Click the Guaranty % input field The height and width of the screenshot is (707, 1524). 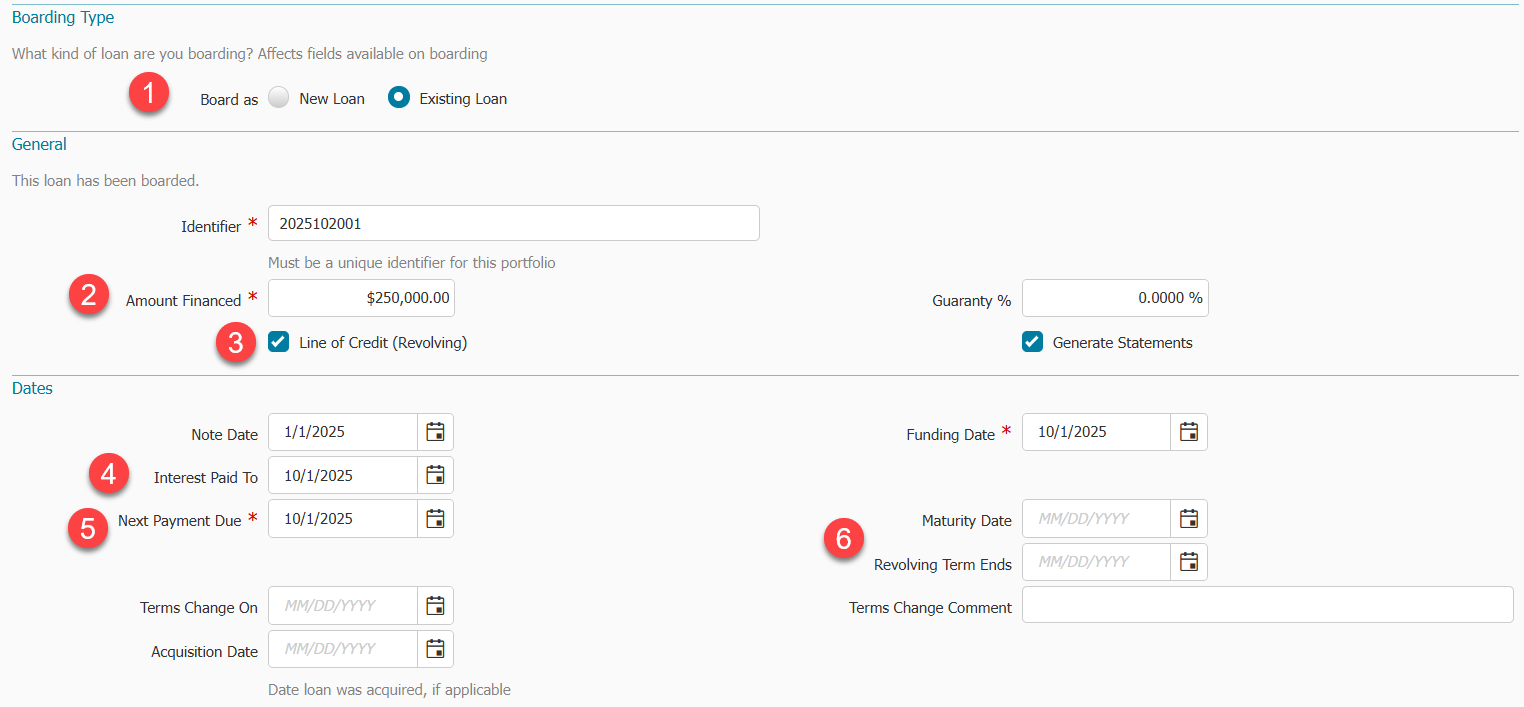point(1114,298)
